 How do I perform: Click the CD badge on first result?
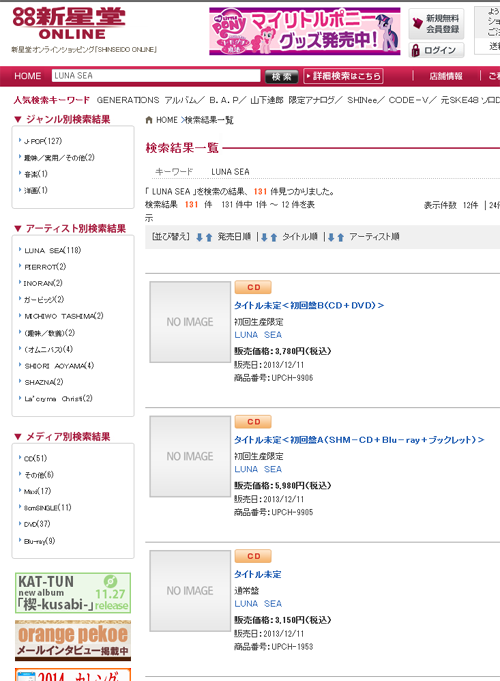253,287
